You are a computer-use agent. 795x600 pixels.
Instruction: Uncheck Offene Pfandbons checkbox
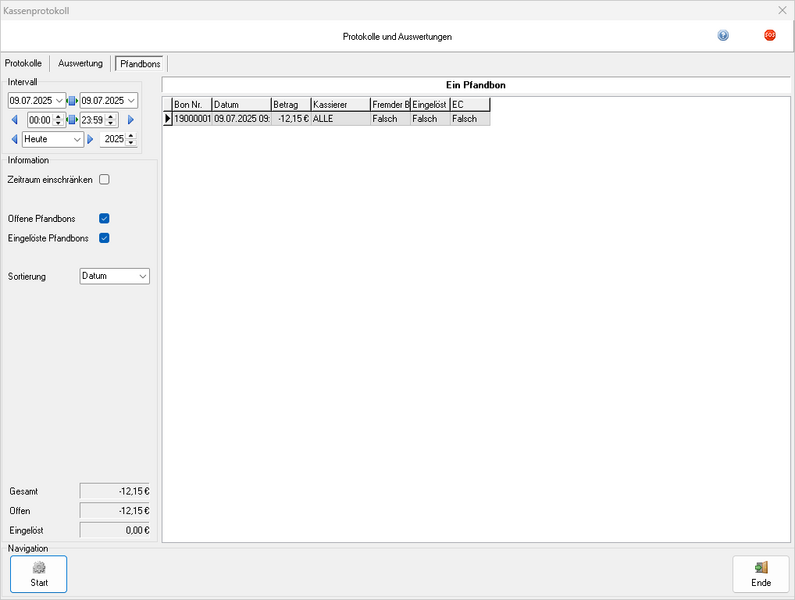[104, 218]
